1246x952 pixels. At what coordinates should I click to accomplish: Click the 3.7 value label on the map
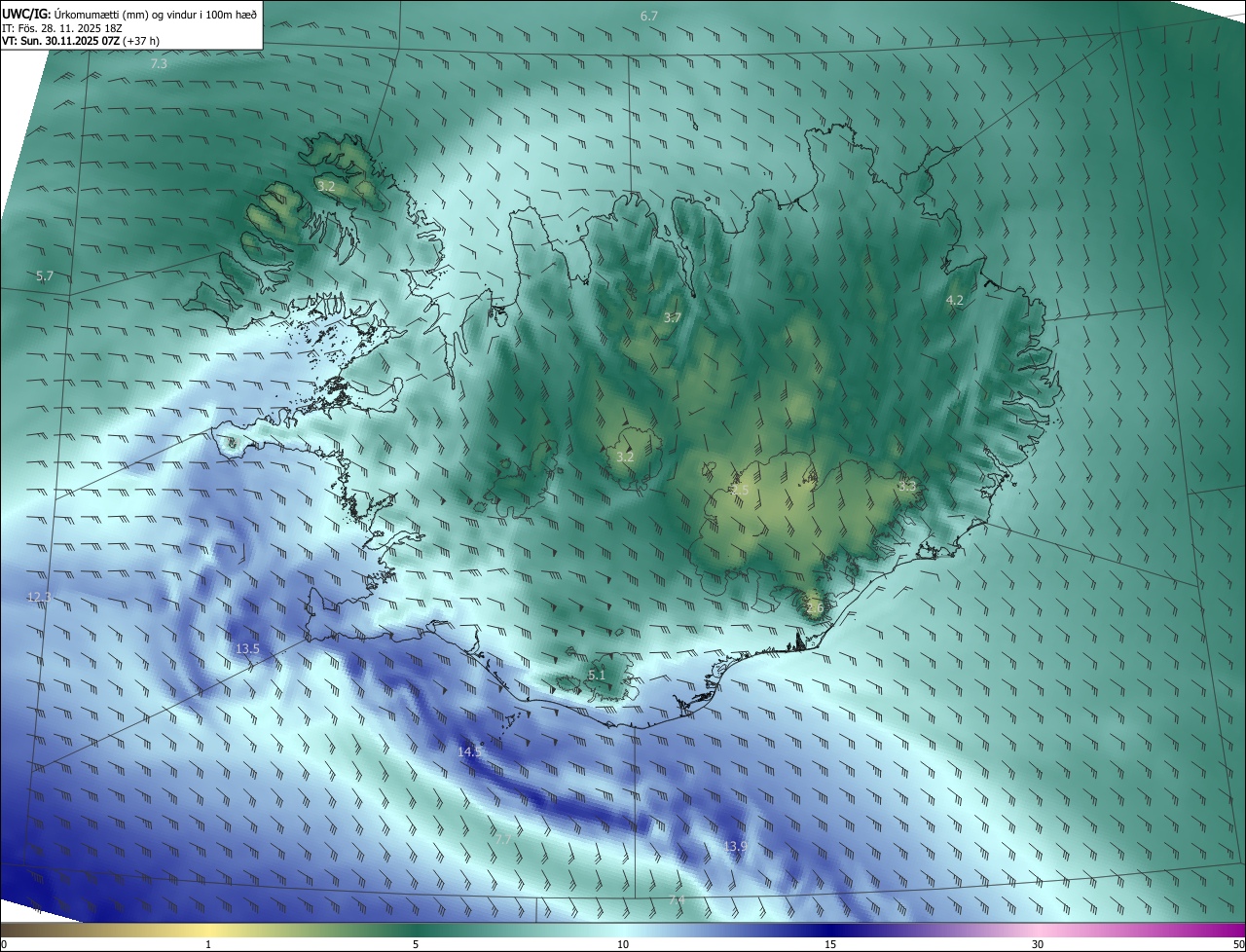[x=673, y=317]
